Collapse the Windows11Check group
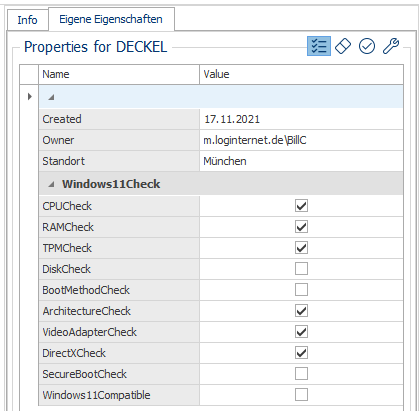Viewport: 419px width, 411px height. [x=51, y=184]
